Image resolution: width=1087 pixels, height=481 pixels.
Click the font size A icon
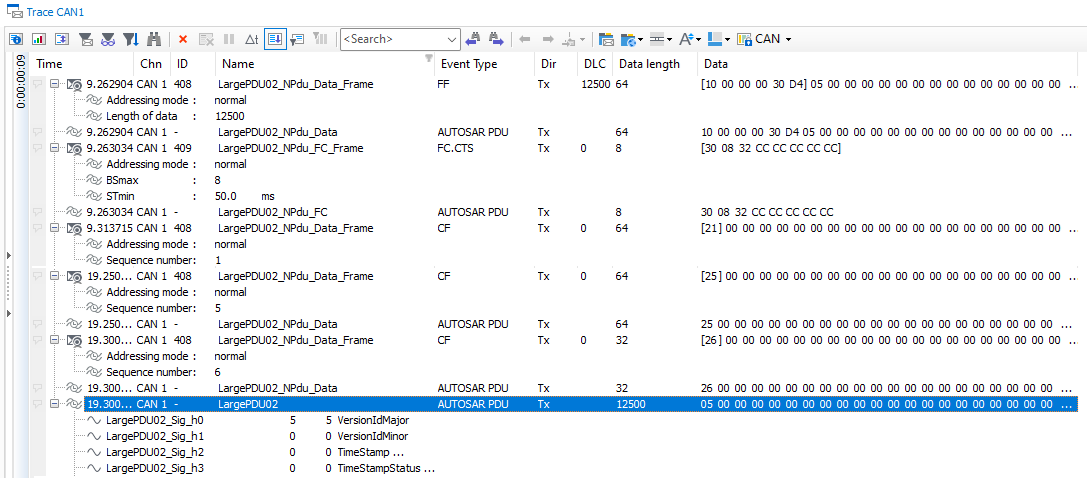(686, 40)
